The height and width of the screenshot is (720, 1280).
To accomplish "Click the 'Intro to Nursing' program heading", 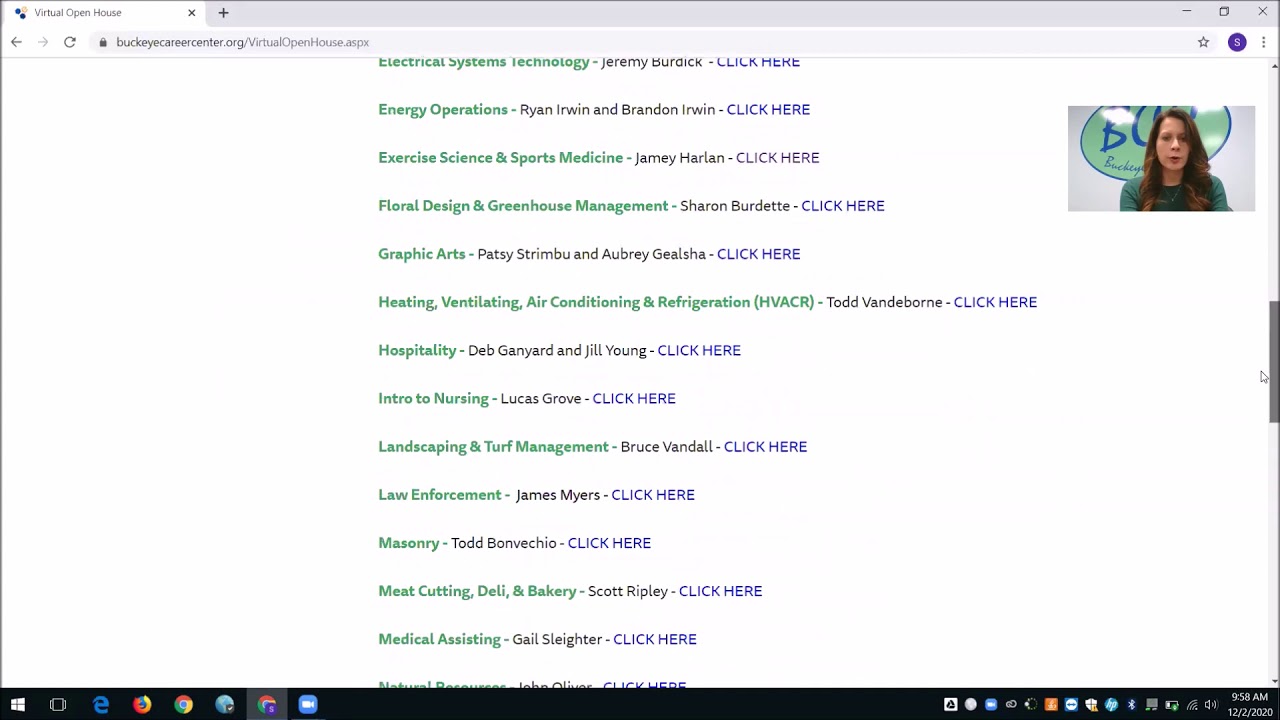I will pos(433,398).
